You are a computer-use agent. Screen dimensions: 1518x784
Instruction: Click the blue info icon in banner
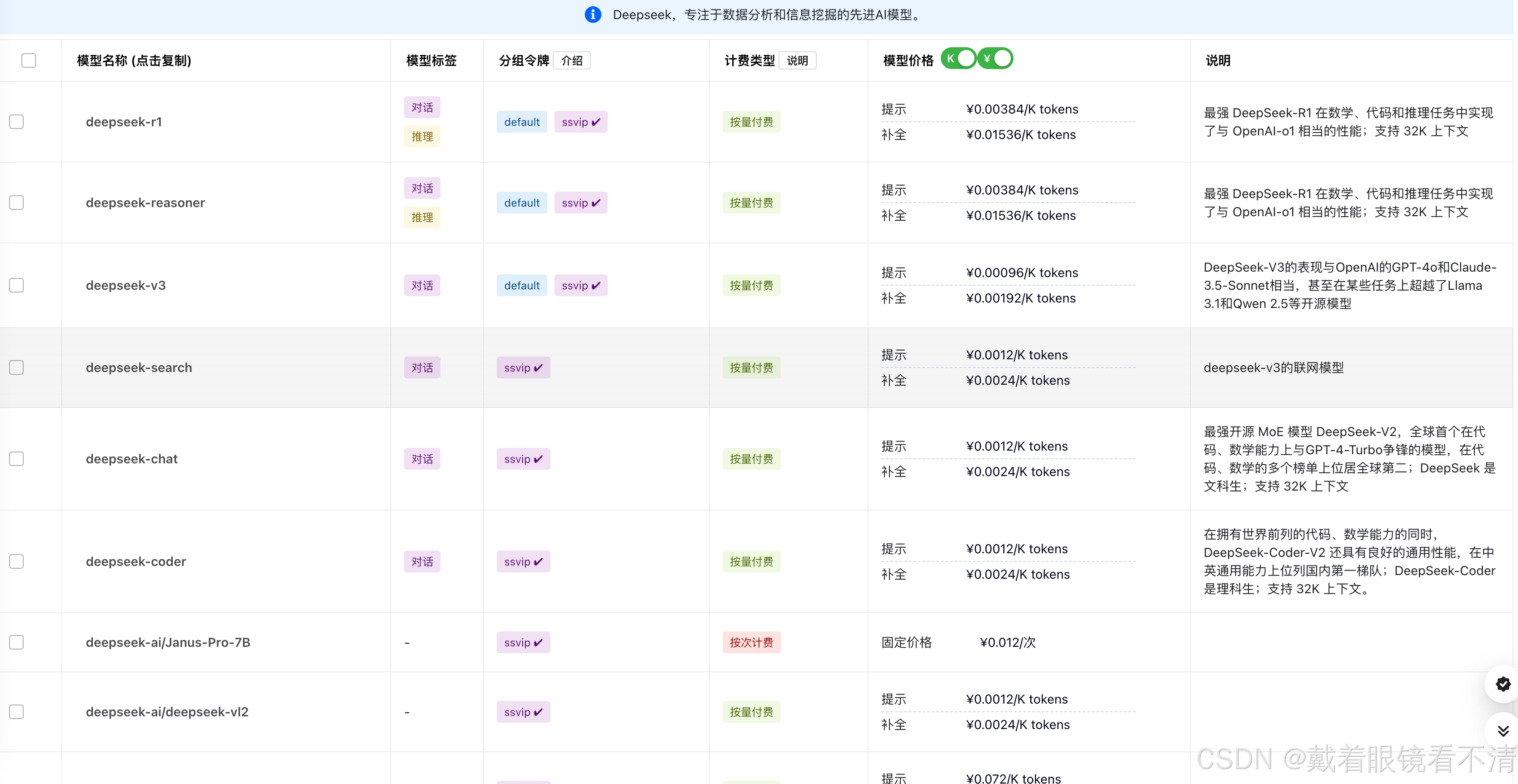(x=593, y=15)
